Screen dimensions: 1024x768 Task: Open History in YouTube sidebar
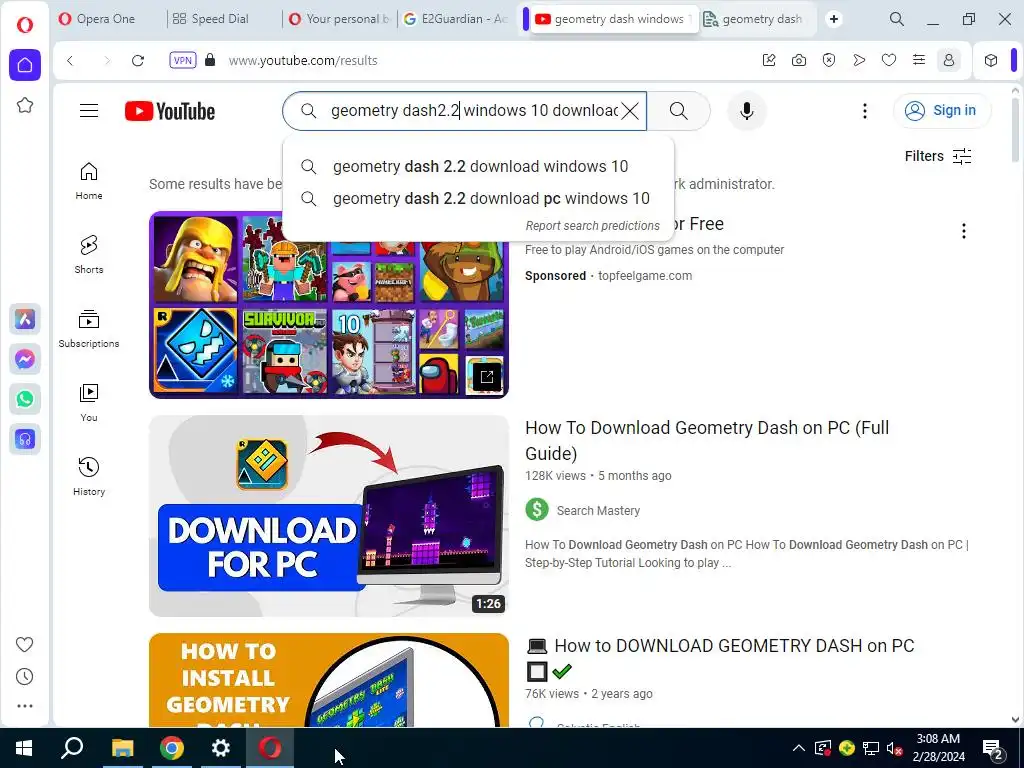pyautogui.click(x=89, y=477)
